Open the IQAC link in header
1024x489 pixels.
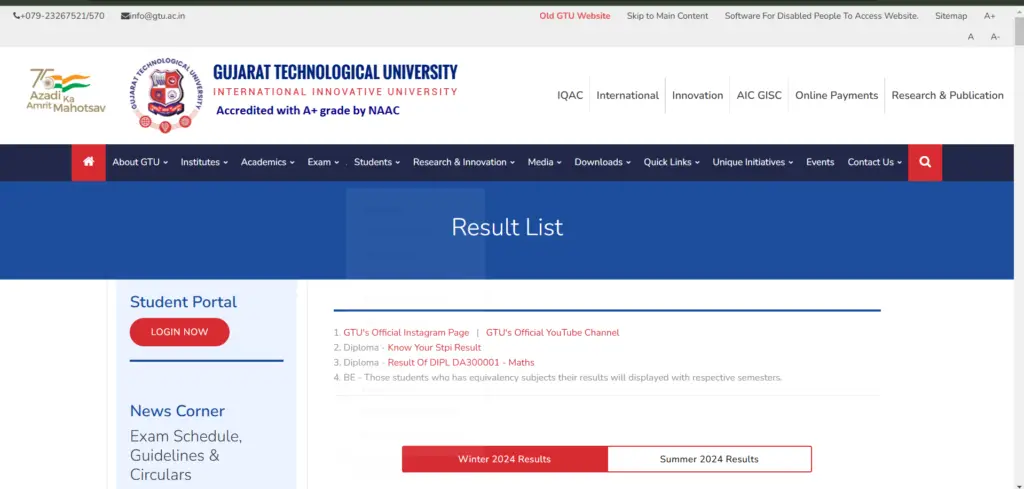[x=569, y=95]
